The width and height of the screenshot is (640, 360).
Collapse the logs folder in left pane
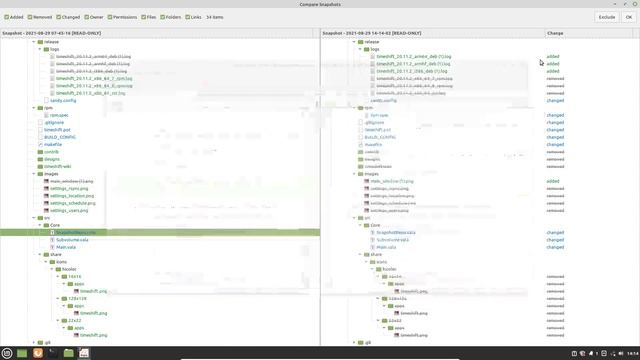40,49
